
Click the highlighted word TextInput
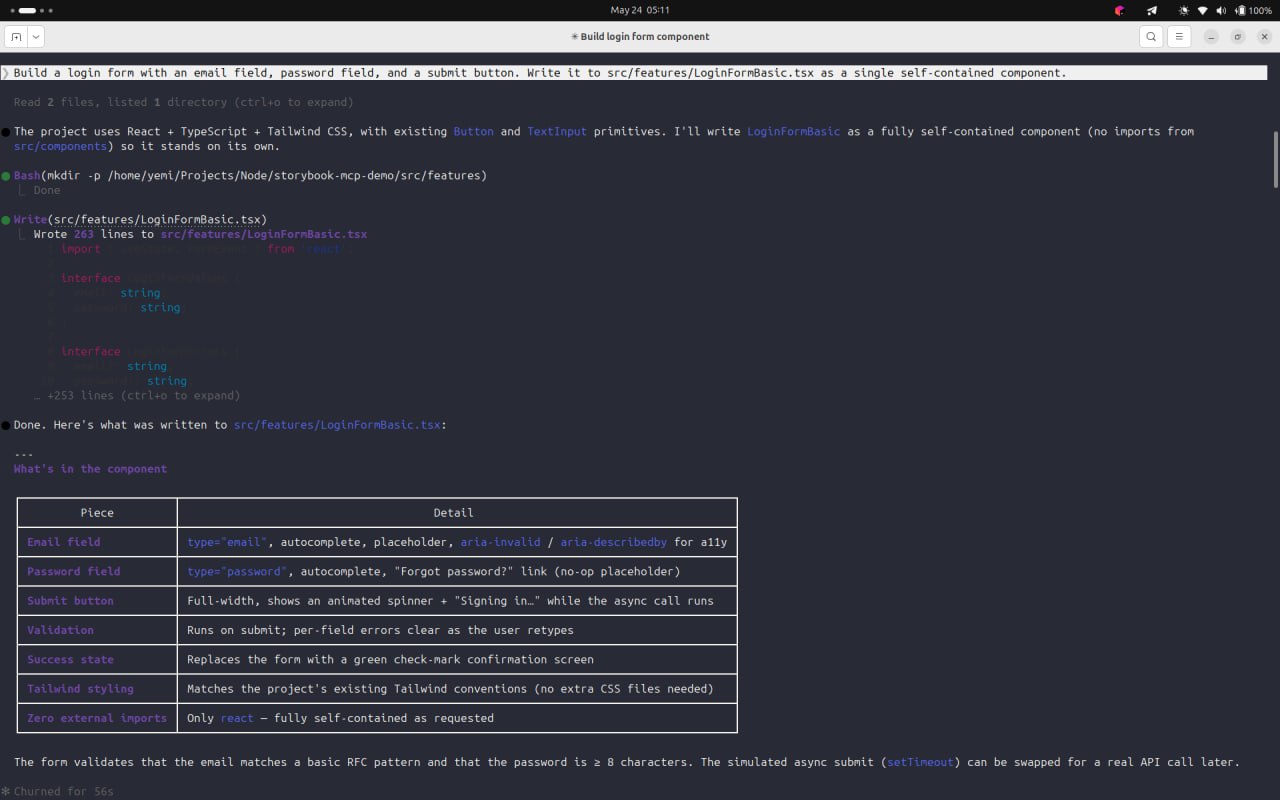(x=557, y=131)
